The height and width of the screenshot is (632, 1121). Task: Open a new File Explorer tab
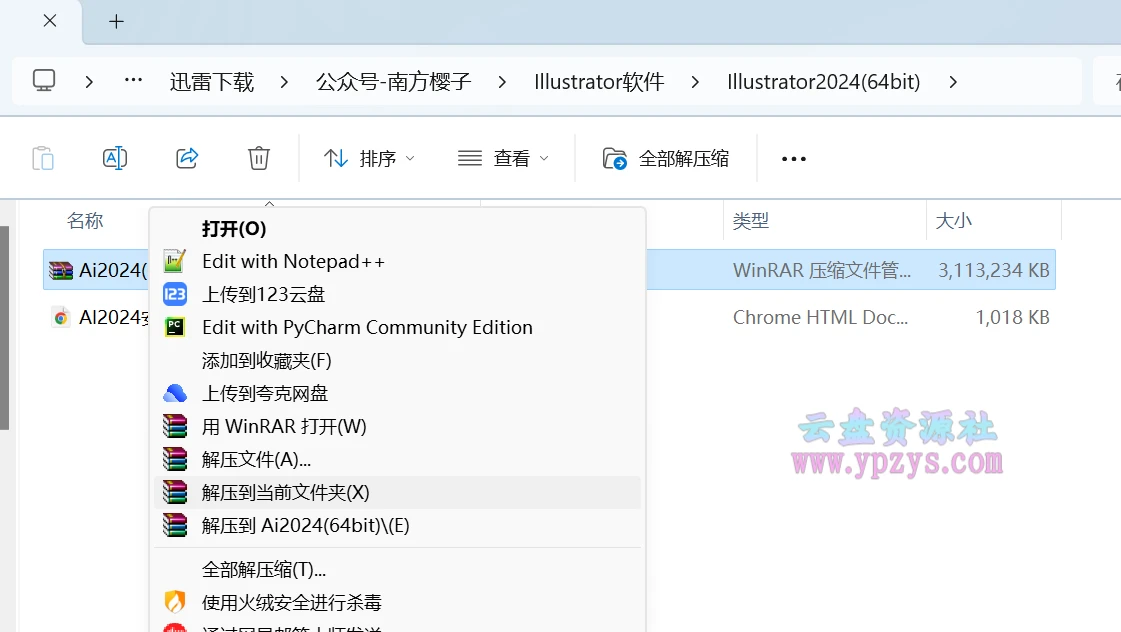coord(116,21)
